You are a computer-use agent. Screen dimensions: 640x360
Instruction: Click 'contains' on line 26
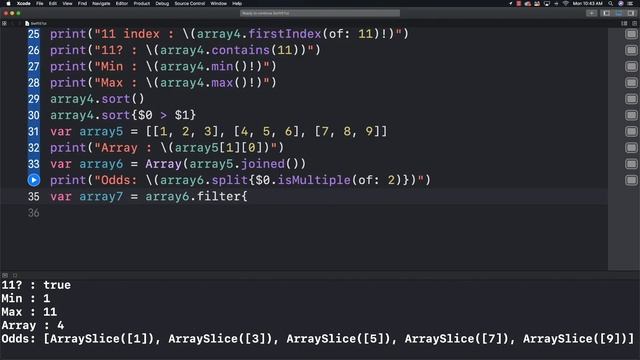pyautogui.click(x=241, y=50)
